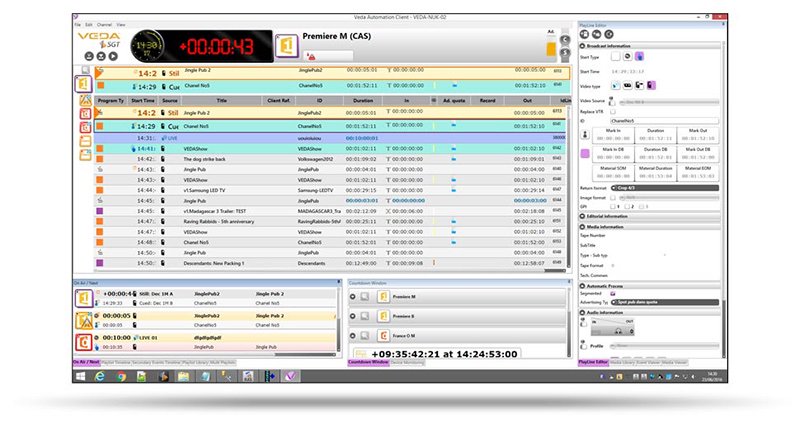800x437 pixels.
Task: Click the red alarm warning icon under Premiere M
Action: (x=311, y=56)
